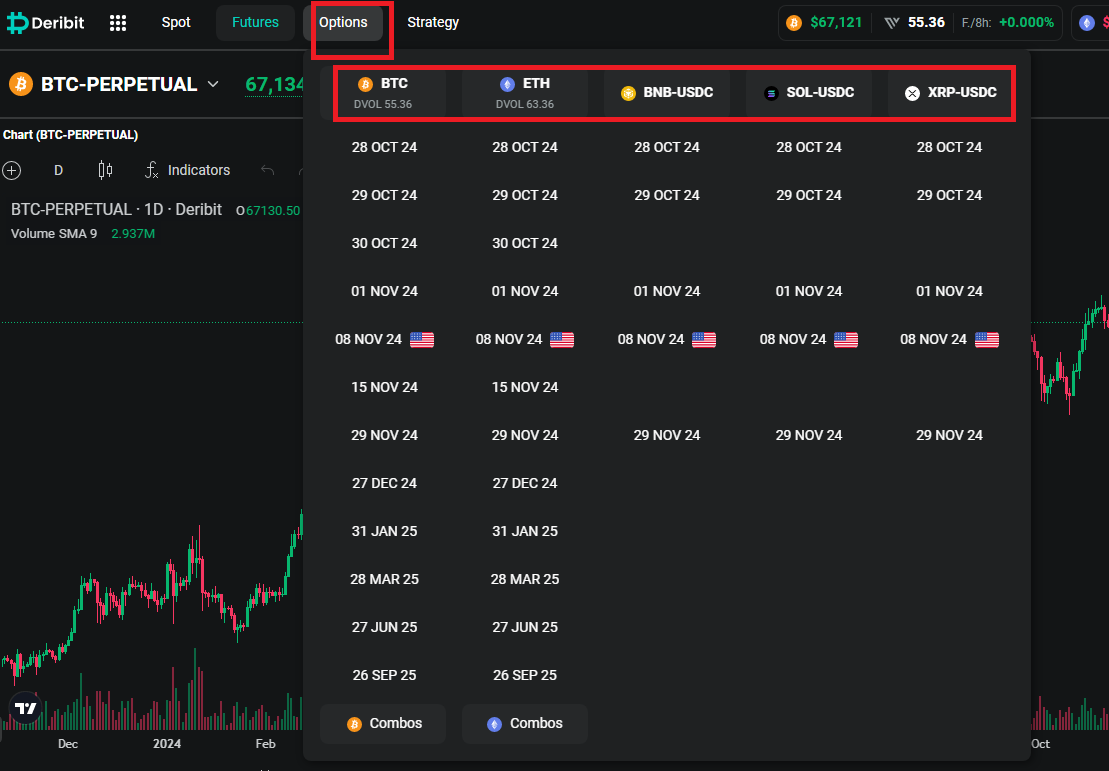Select the SOL-USDC options tab
1109x771 pixels.
[809, 93]
